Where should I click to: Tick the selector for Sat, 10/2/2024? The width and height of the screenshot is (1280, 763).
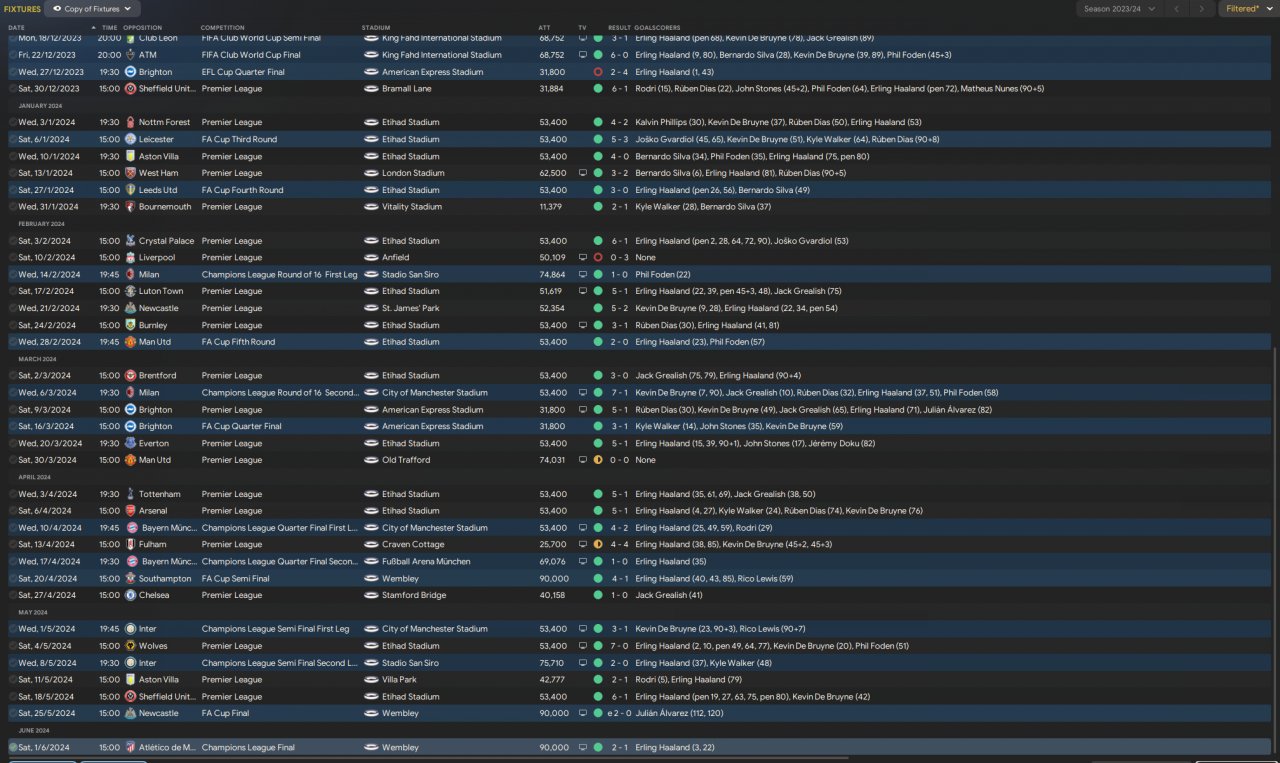coord(13,257)
